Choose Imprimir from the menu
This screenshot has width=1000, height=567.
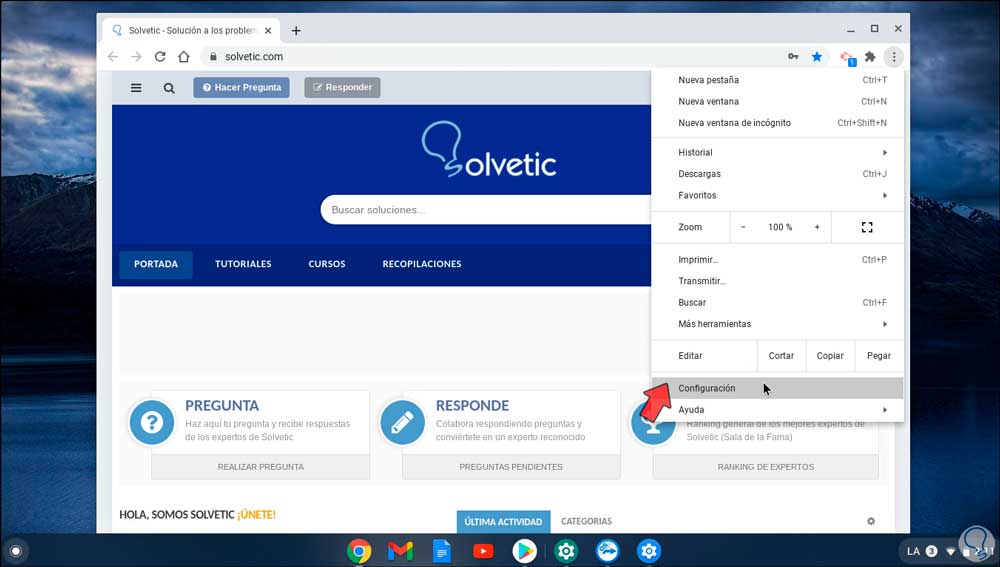pos(777,260)
